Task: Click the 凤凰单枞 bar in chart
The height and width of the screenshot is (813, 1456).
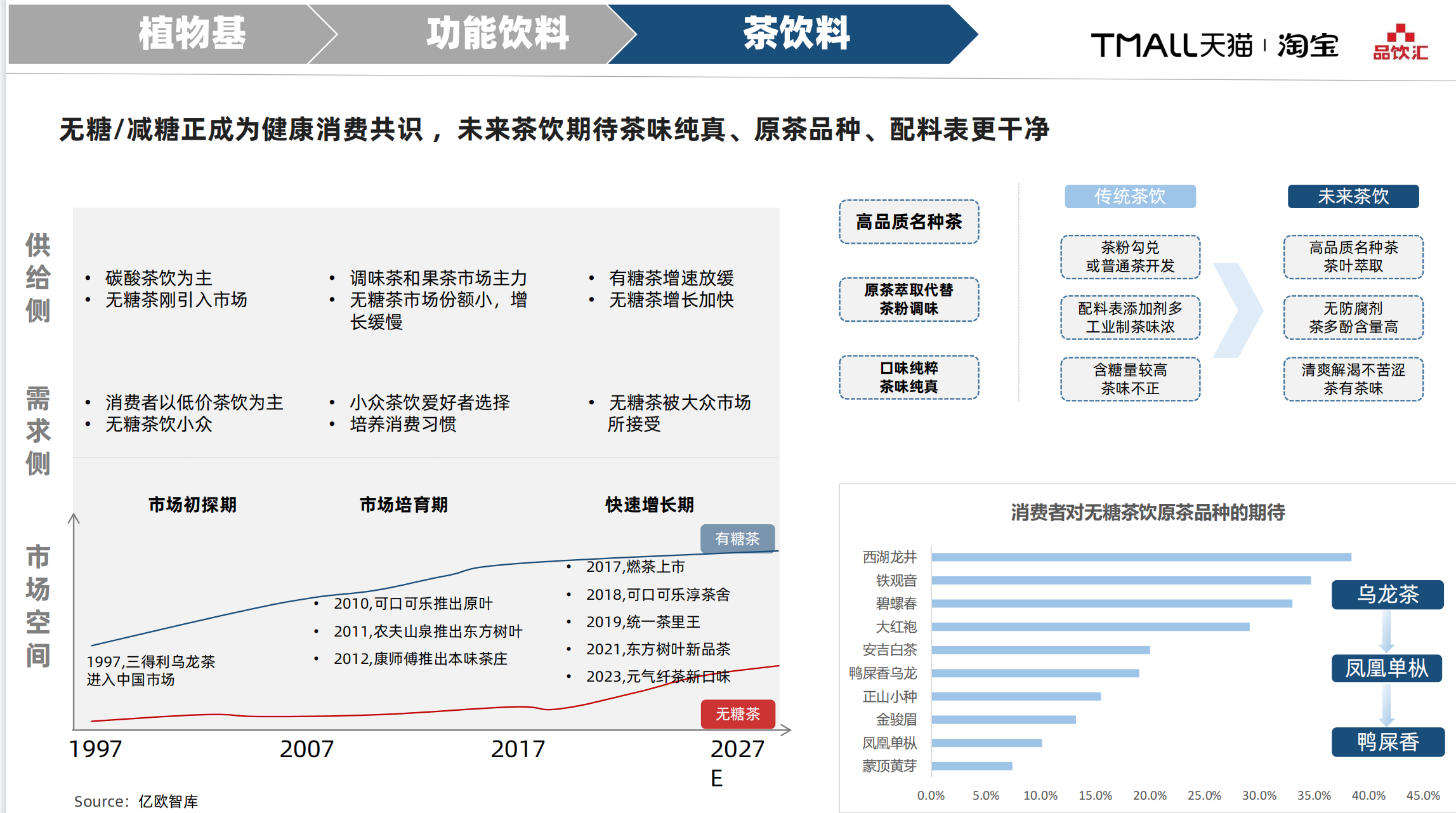Action: [987, 743]
